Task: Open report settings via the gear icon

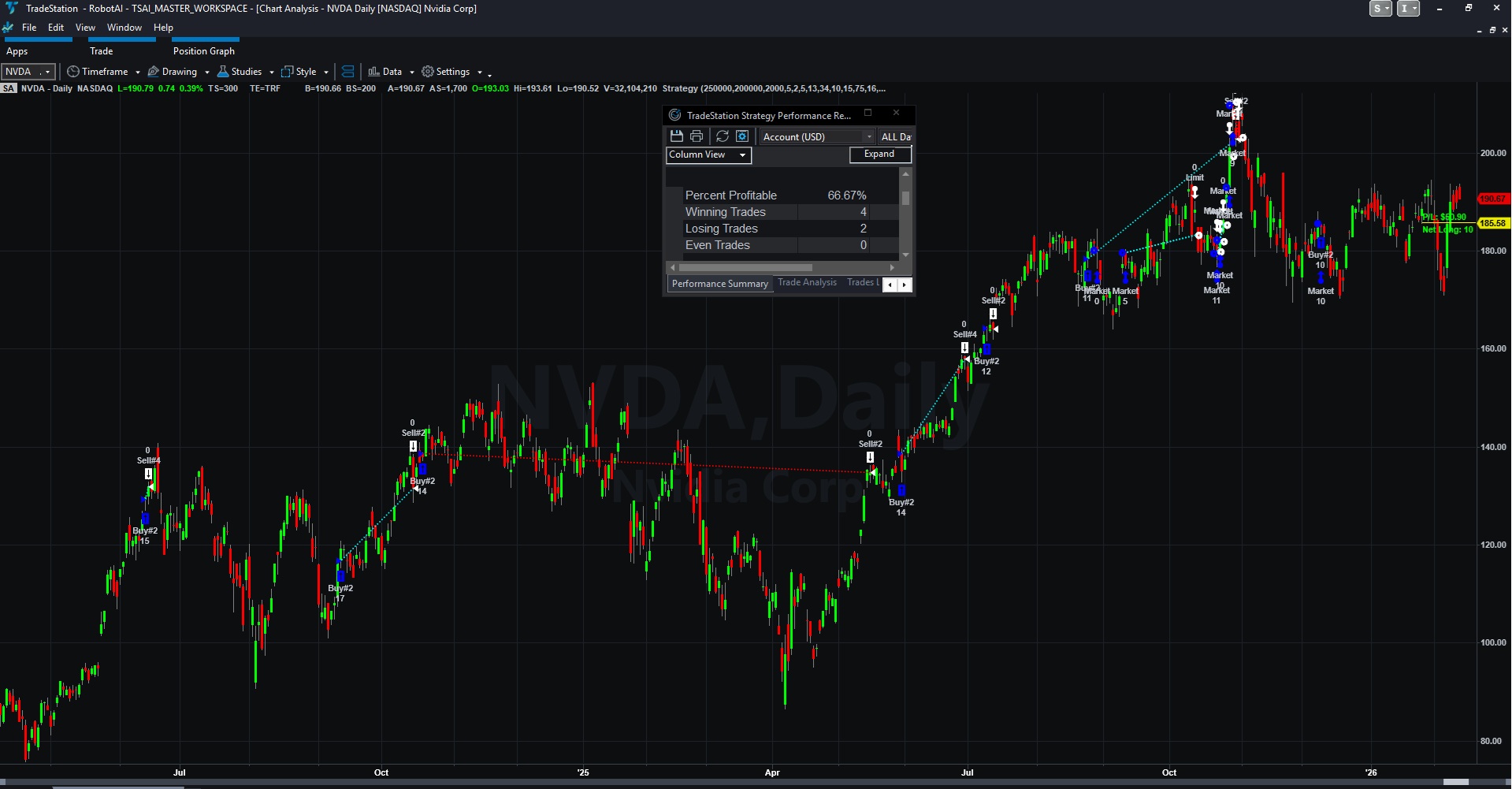Action: (741, 136)
